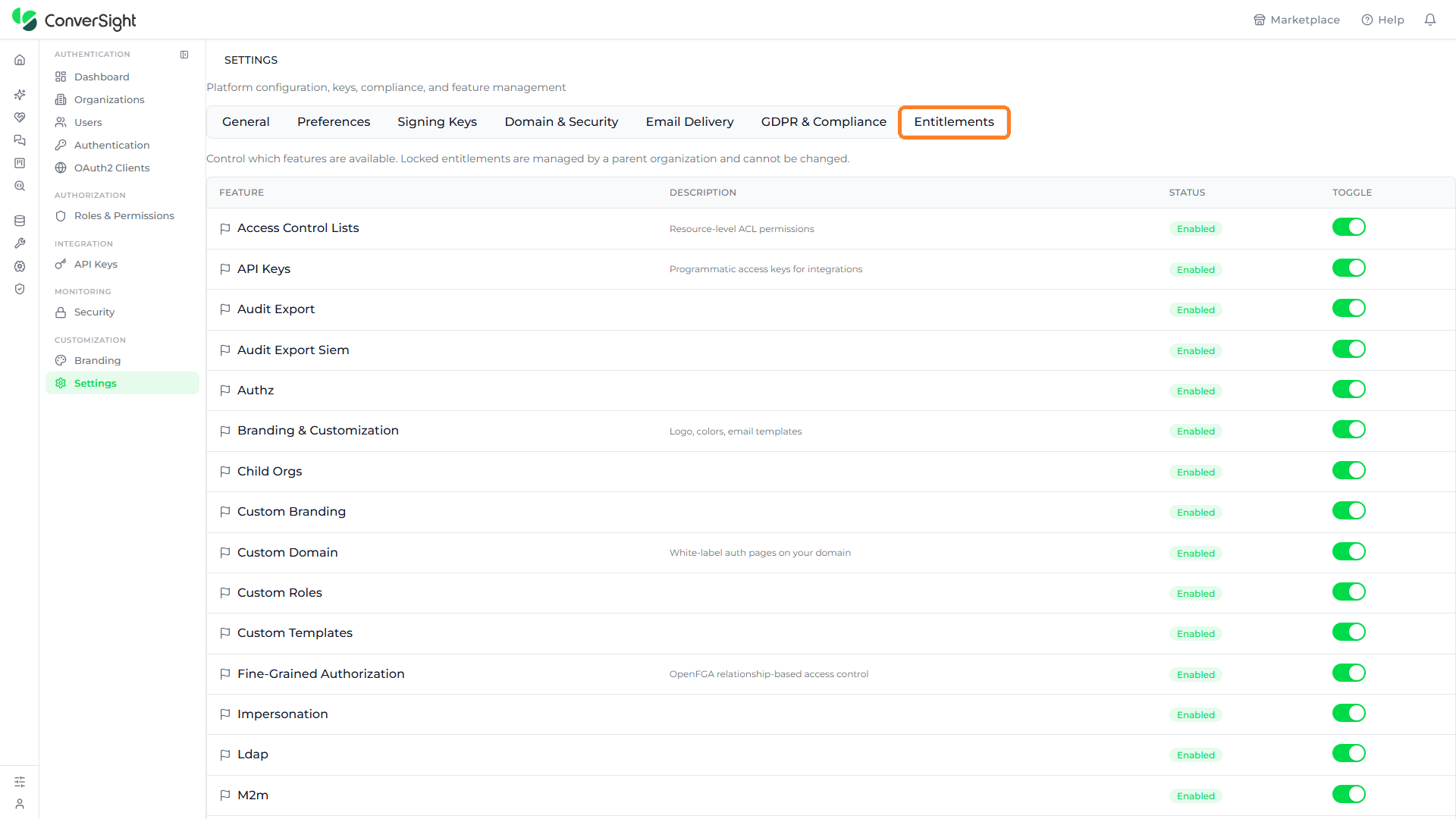Click the kanban board icon in rail
The width and height of the screenshot is (1456, 819).
click(20, 163)
